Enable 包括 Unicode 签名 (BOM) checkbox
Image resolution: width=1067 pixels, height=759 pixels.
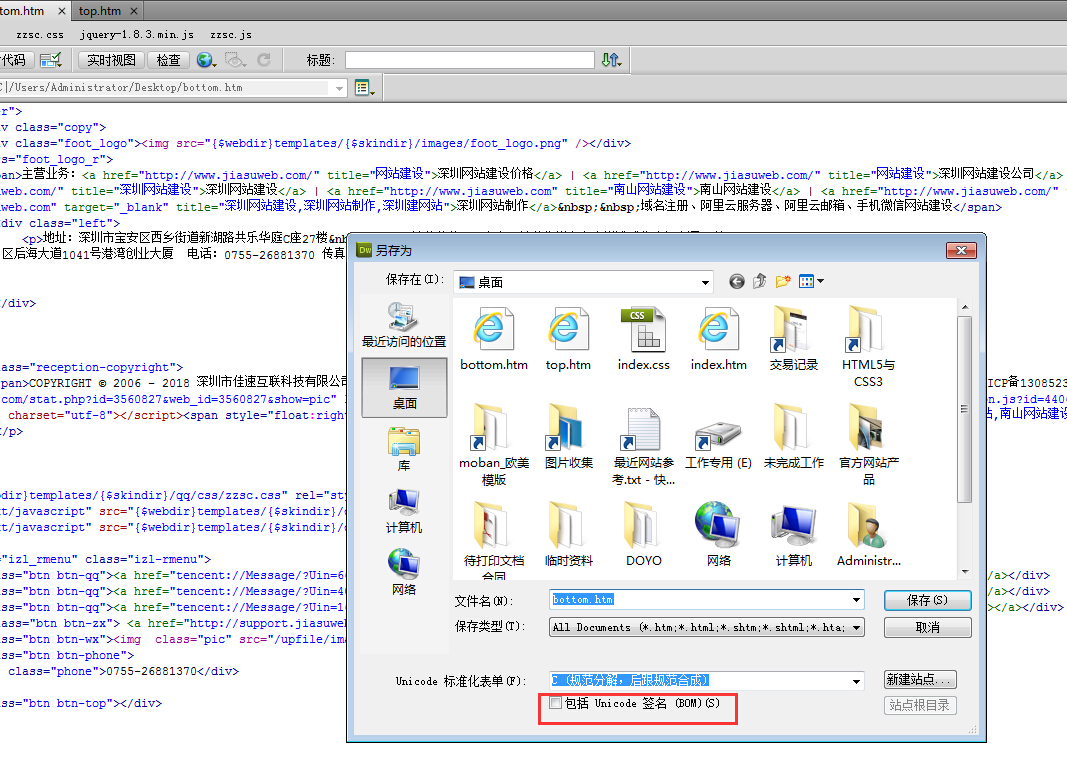coord(556,703)
